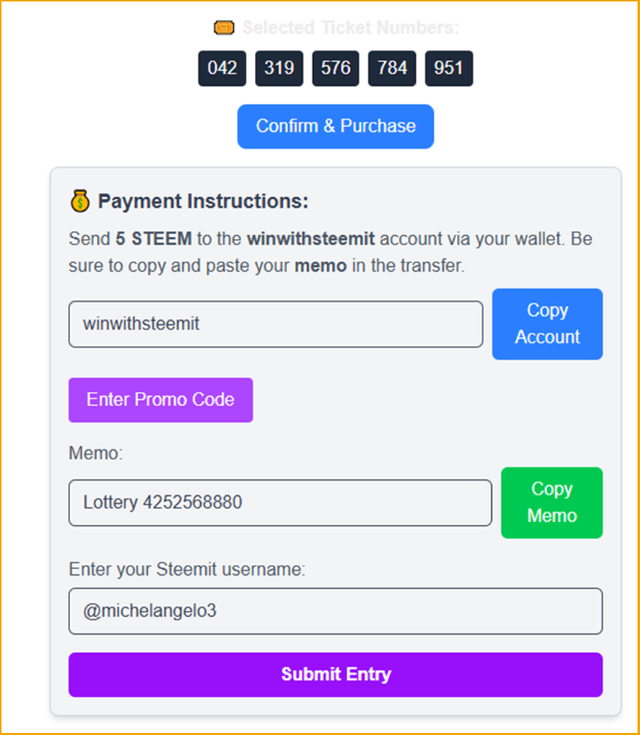Focus the Lottery 4252568880 memo field
640x735 pixels.
click(x=280, y=502)
